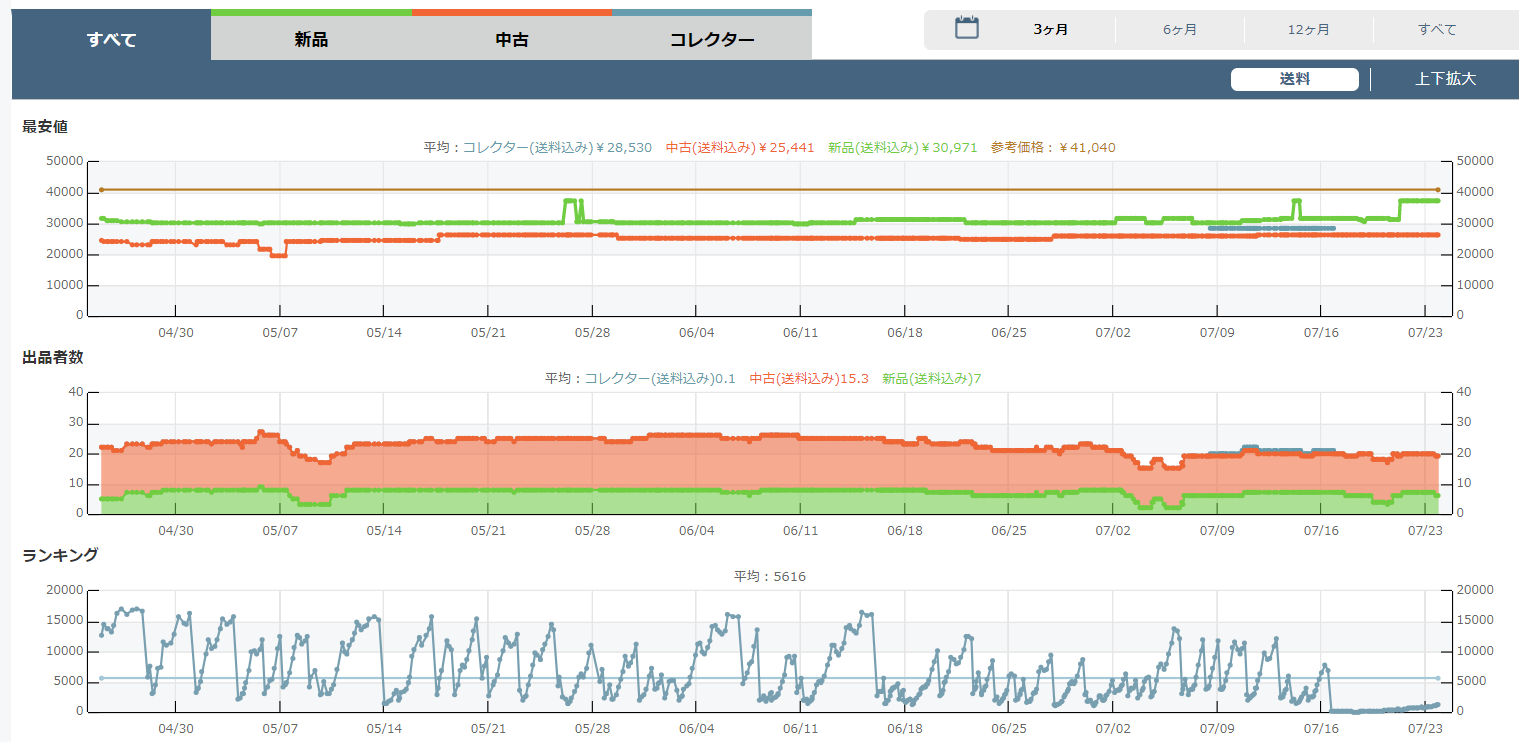Choose the 12ヶ月 time range

pos(1308,30)
